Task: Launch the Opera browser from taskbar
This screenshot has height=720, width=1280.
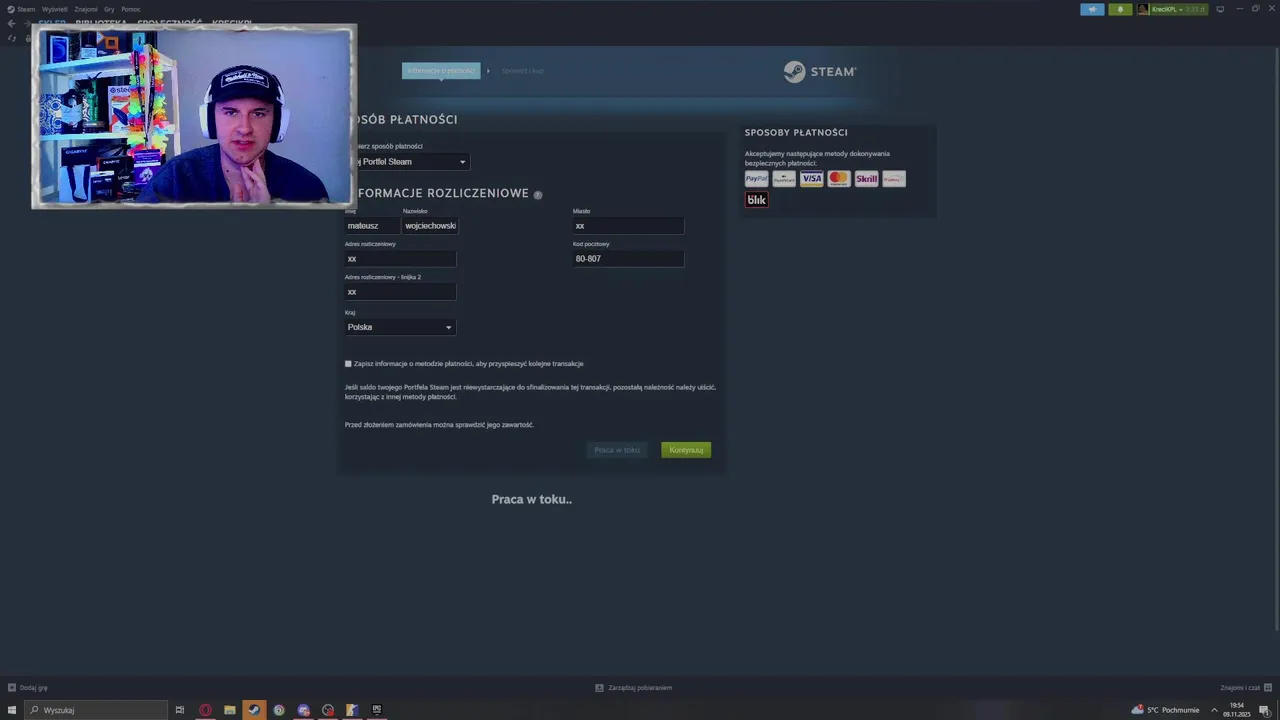Action: [205, 710]
